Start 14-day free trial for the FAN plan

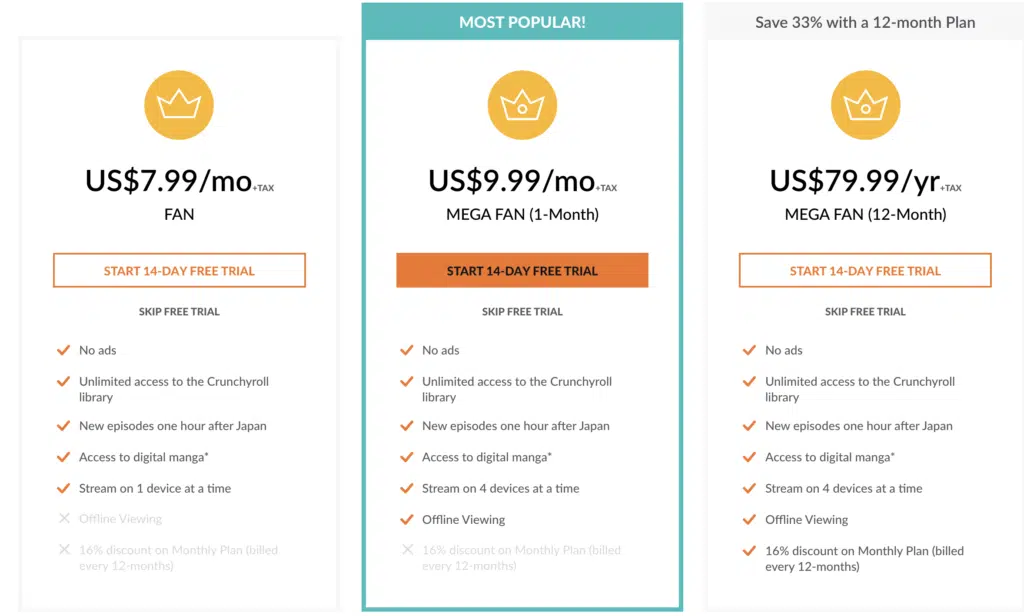click(x=179, y=270)
